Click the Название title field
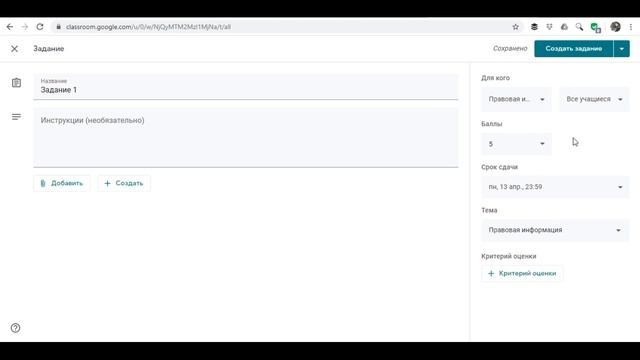 (x=246, y=87)
